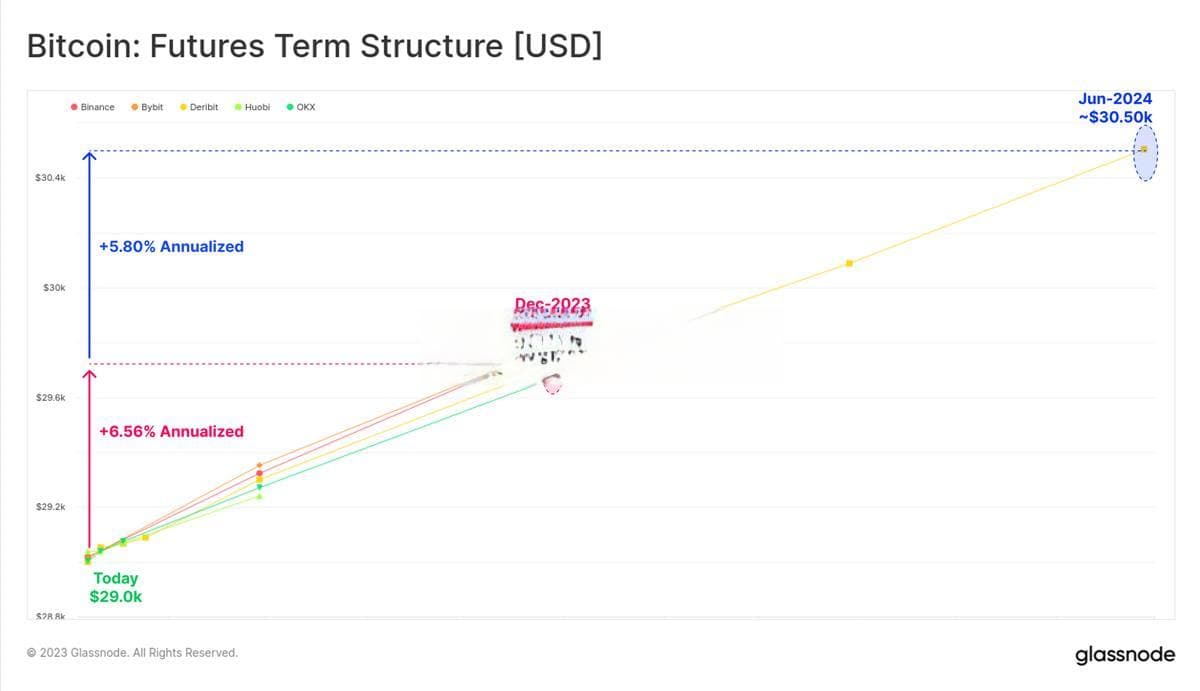The image size is (1200, 691).
Task: Click the Deribit data point near $30.1k
Action: (x=849, y=263)
